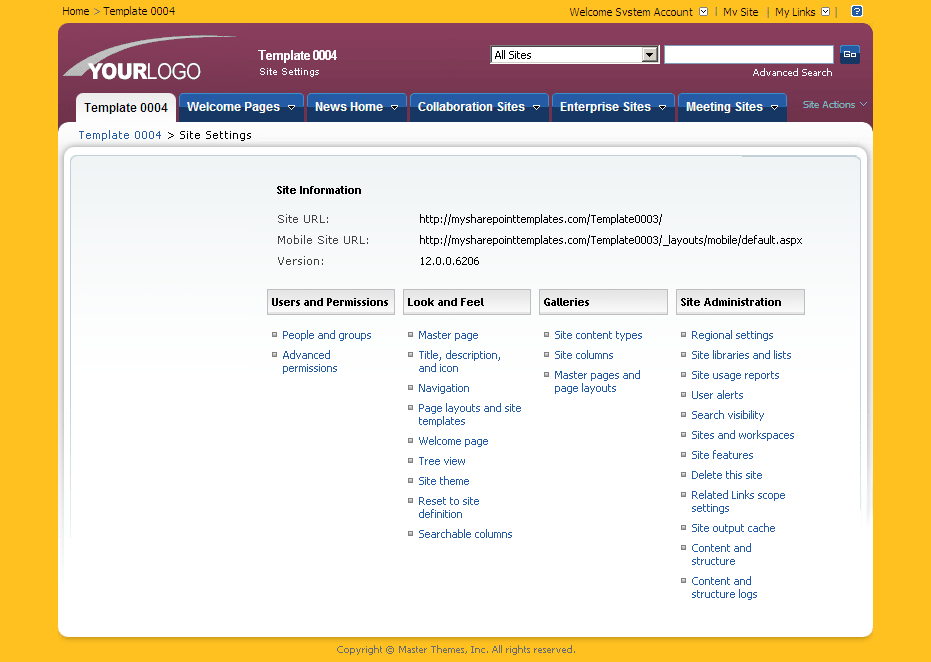
Task: Click inside the search input field
Action: tap(748, 54)
